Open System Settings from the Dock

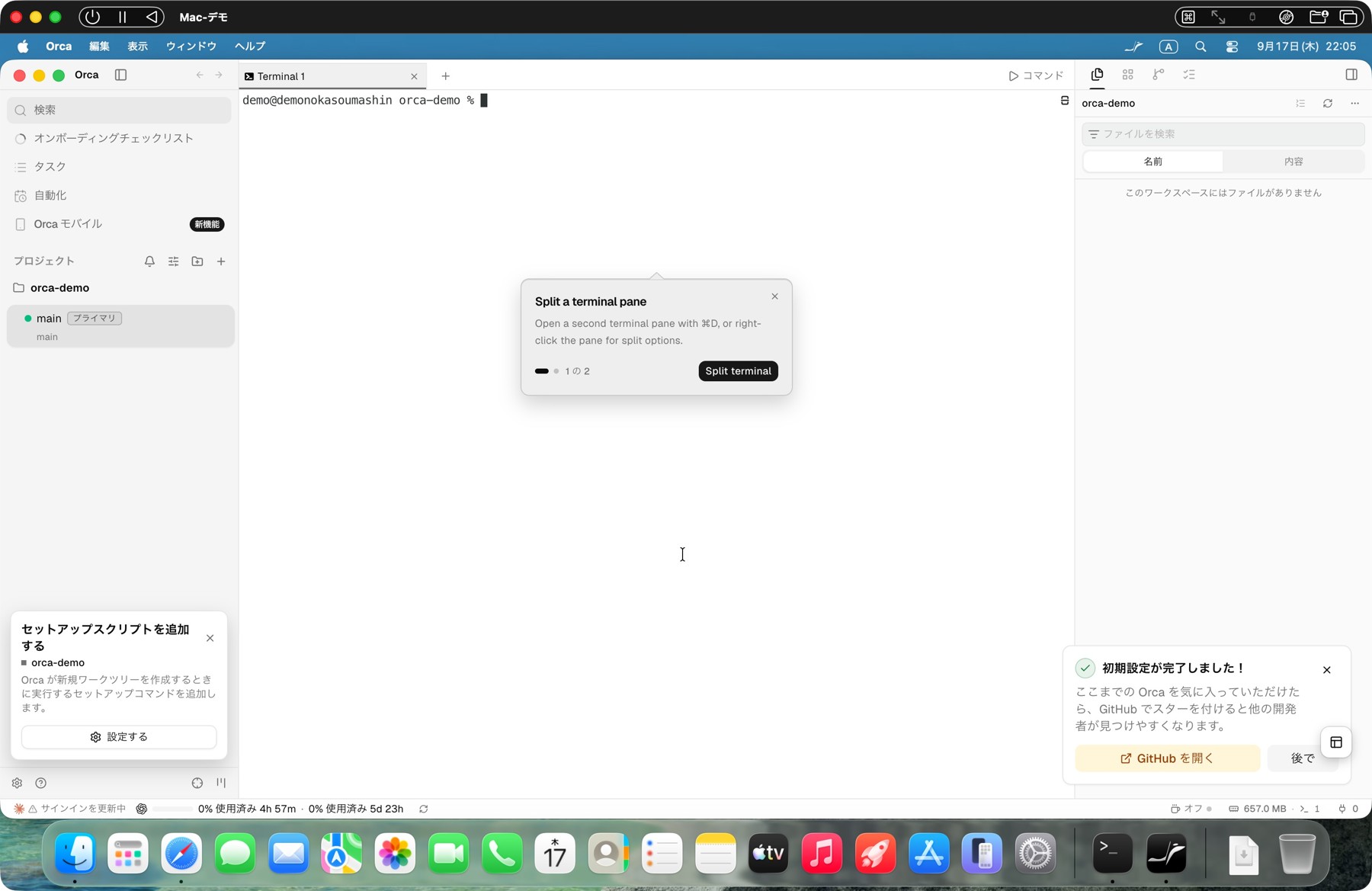click(x=1035, y=854)
